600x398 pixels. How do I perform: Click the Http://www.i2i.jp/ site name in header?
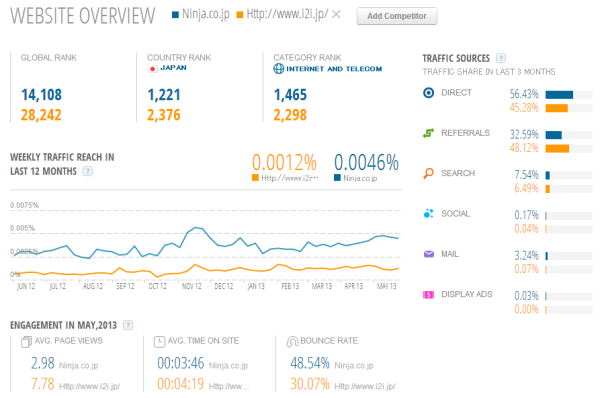pos(287,15)
